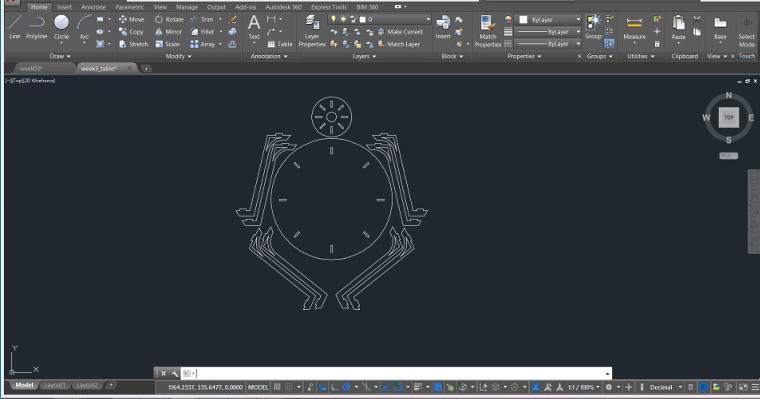Choose the Array tool
The height and width of the screenshot is (399, 760).
coord(203,44)
